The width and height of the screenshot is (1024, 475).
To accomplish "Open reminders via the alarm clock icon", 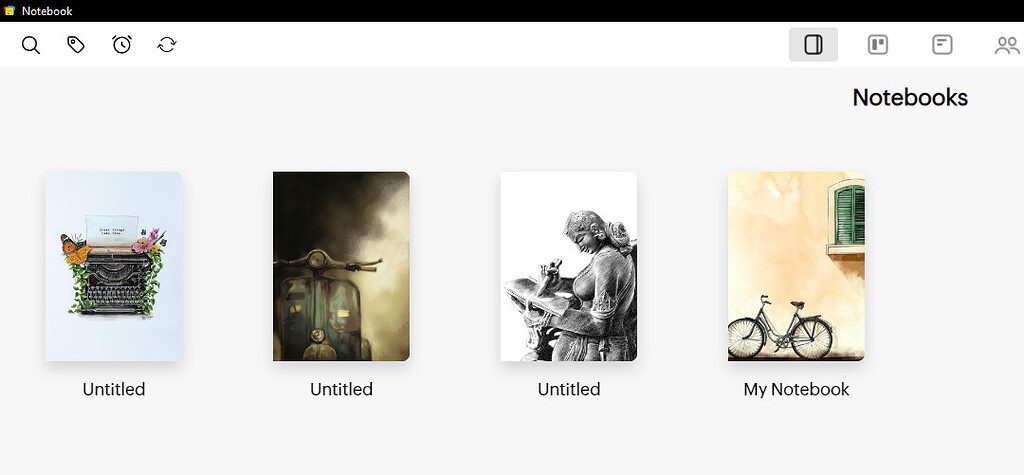I will pos(122,44).
